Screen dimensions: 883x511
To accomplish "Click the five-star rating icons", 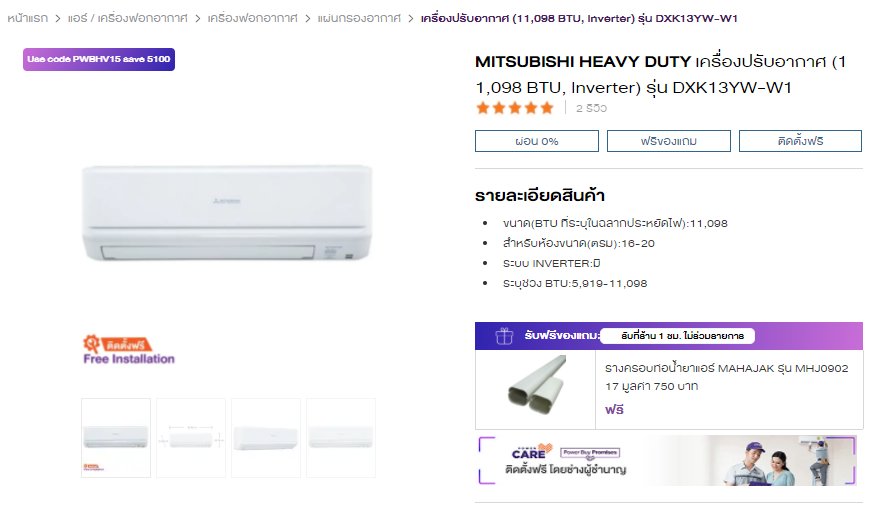I will tap(515, 108).
